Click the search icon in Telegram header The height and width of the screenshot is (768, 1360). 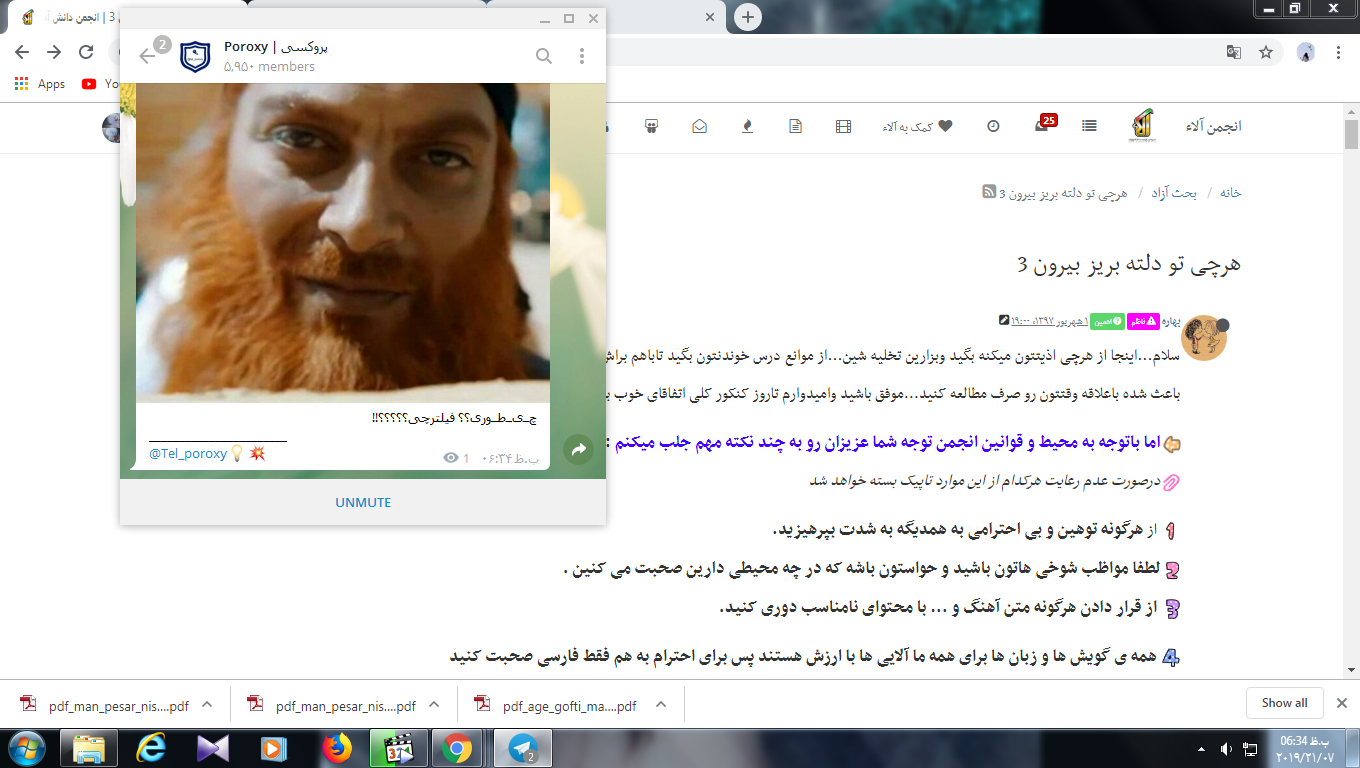click(x=543, y=56)
